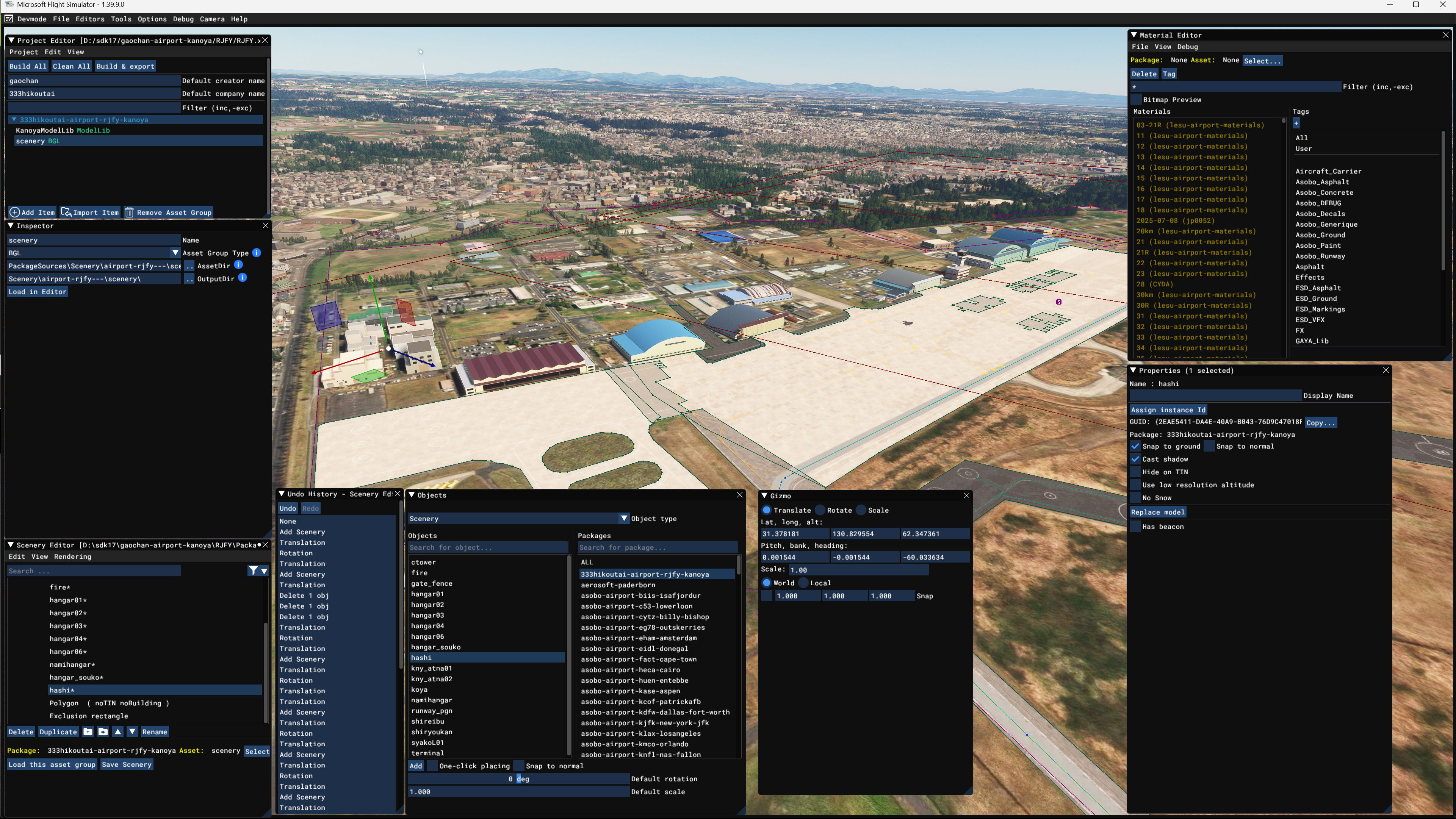This screenshot has height=819, width=1456.
Task: Click Replace model button
Action: [1158, 512]
